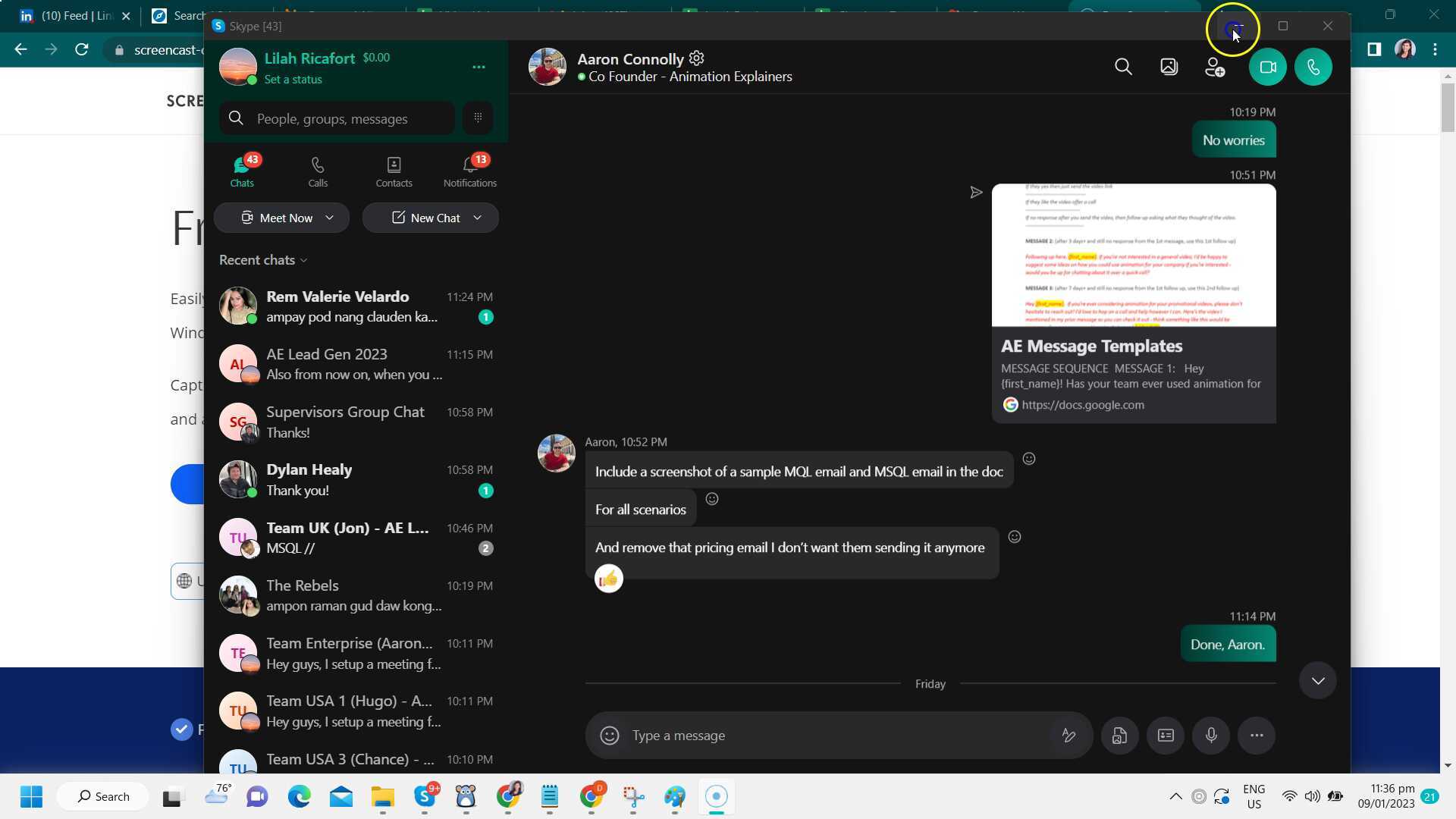1456x819 pixels.
Task: Open the AE Message Templates document link
Action: click(x=1083, y=404)
